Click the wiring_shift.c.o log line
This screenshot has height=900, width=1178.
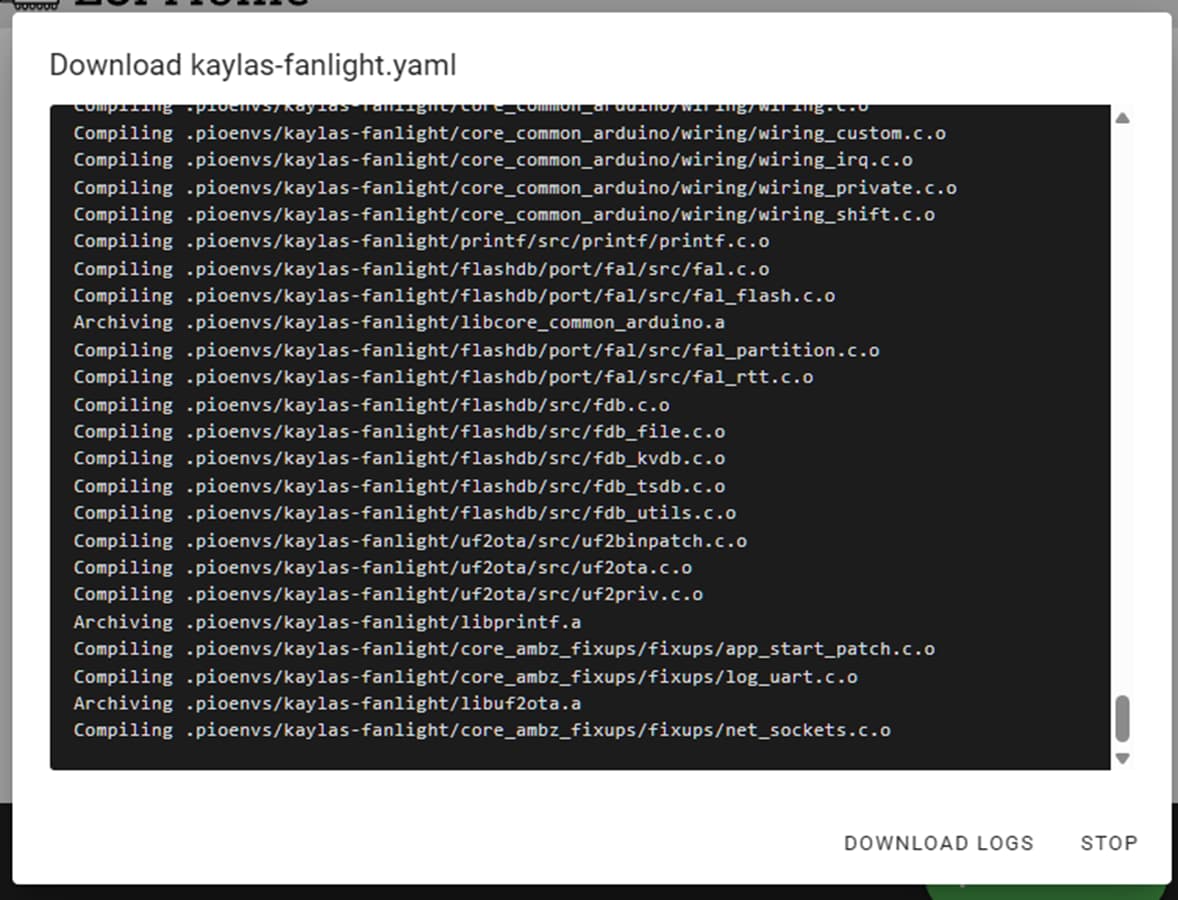point(504,214)
